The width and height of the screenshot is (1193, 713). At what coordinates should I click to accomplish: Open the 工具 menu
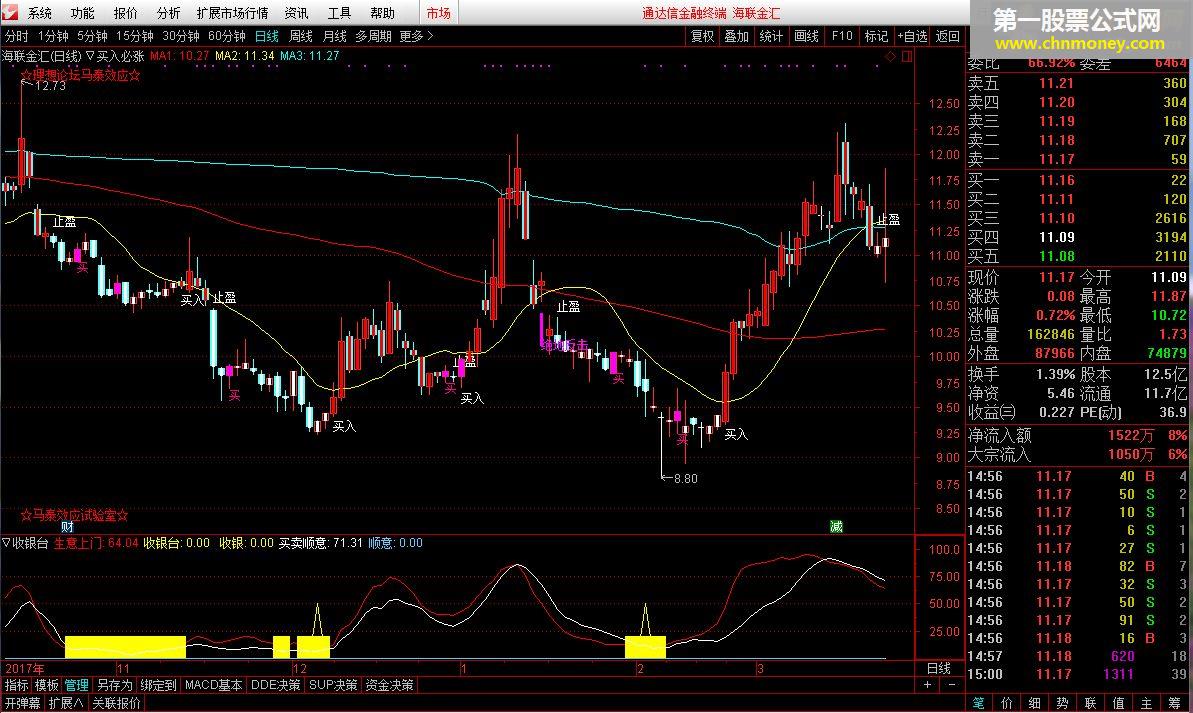tap(339, 13)
